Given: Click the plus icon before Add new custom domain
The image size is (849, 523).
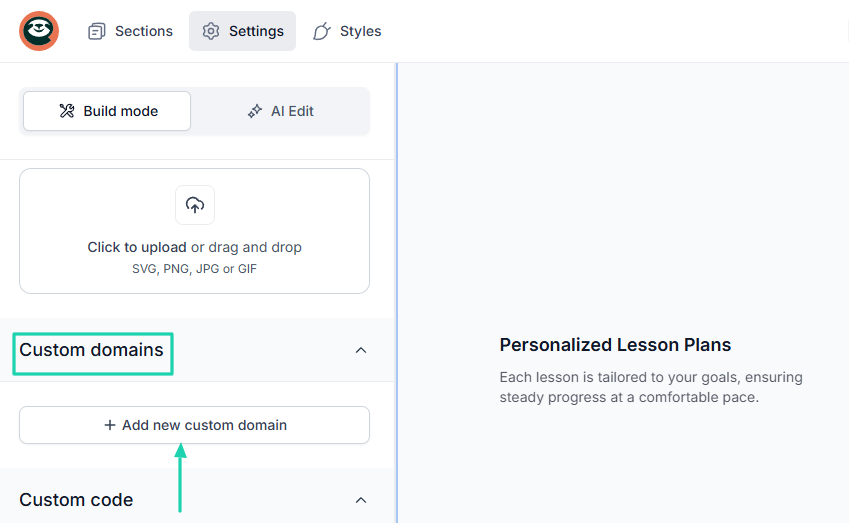Looking at the screenshot, I should coord(110,425).
